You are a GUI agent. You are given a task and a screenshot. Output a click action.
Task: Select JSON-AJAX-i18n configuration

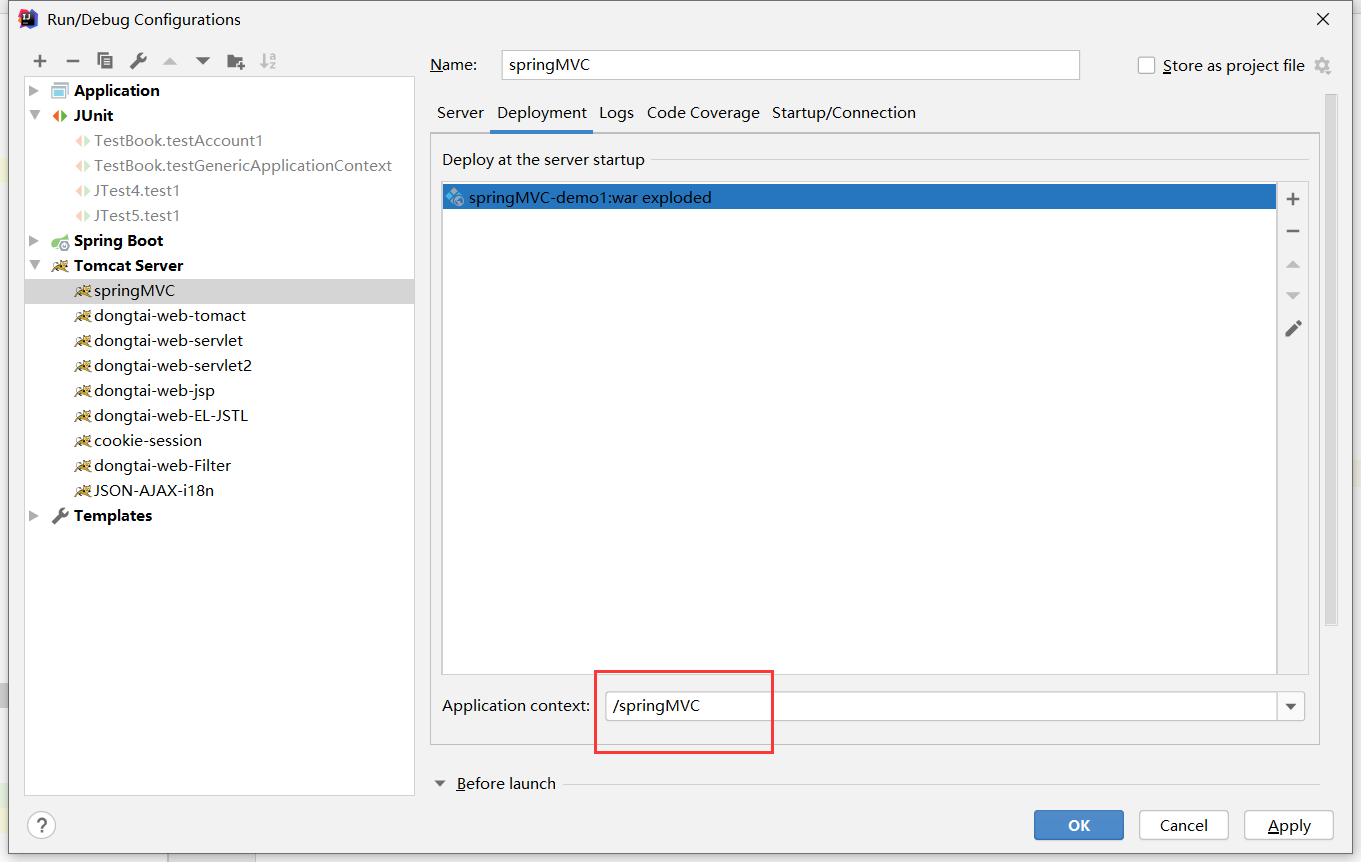(154, 491)
